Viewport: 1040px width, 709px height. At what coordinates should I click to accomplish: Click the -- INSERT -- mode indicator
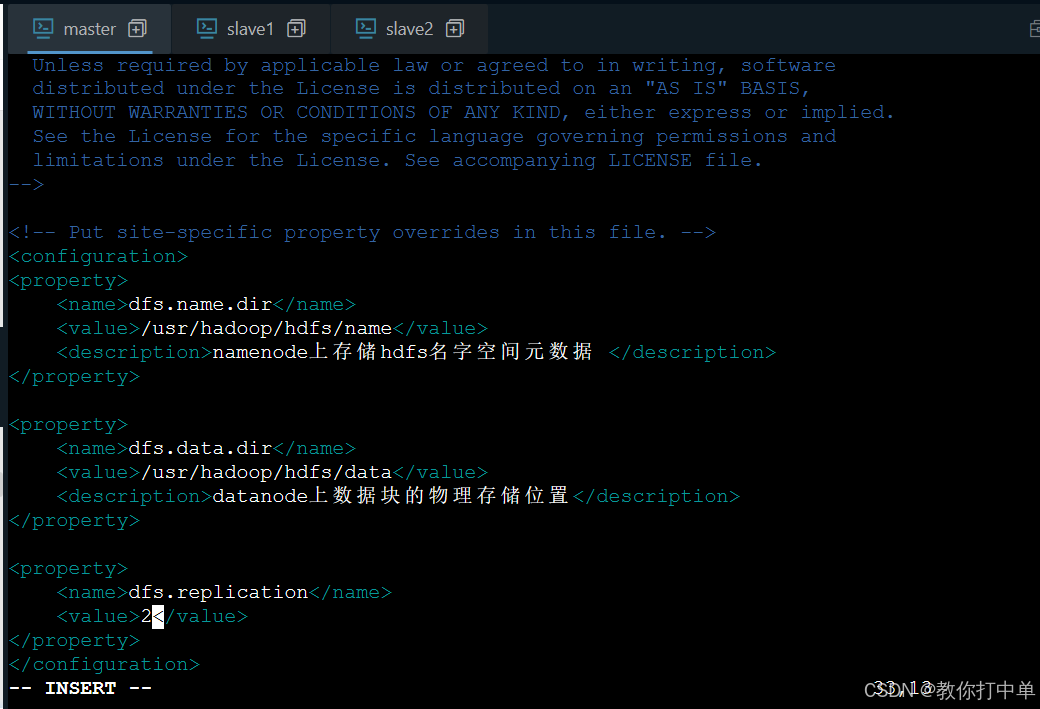pyautogui.click(x=80, y=688)
